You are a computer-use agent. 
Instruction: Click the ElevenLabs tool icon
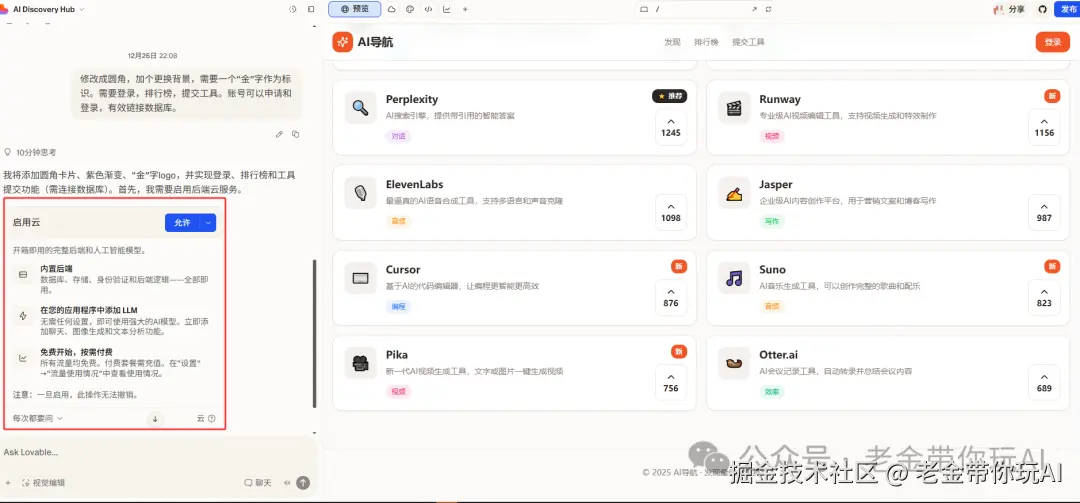tap(360, 193)
